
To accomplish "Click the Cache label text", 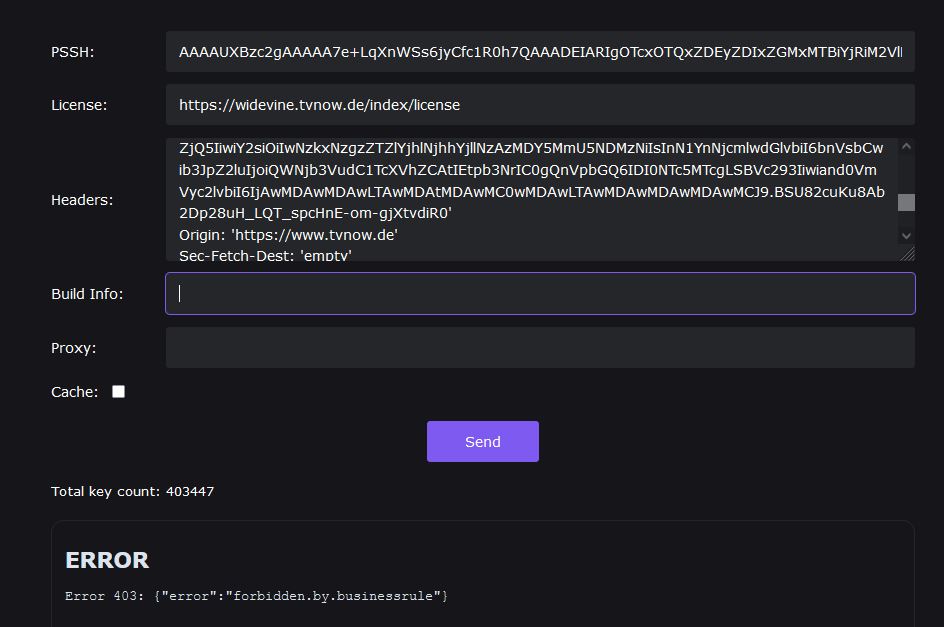I will pyautogui.click(x=74, y=392).
